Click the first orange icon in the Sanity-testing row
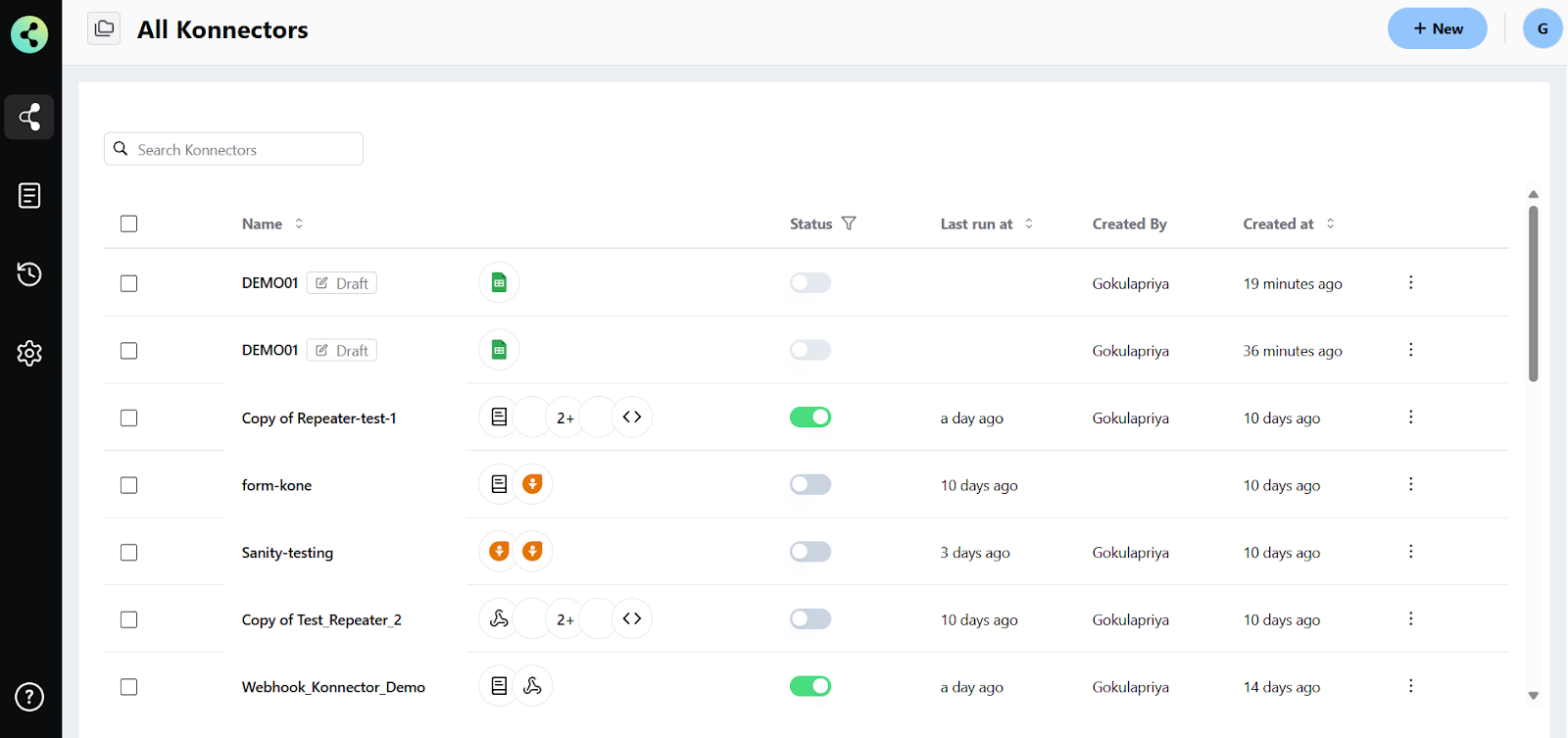1568x738 pixels. pos(499,551)
